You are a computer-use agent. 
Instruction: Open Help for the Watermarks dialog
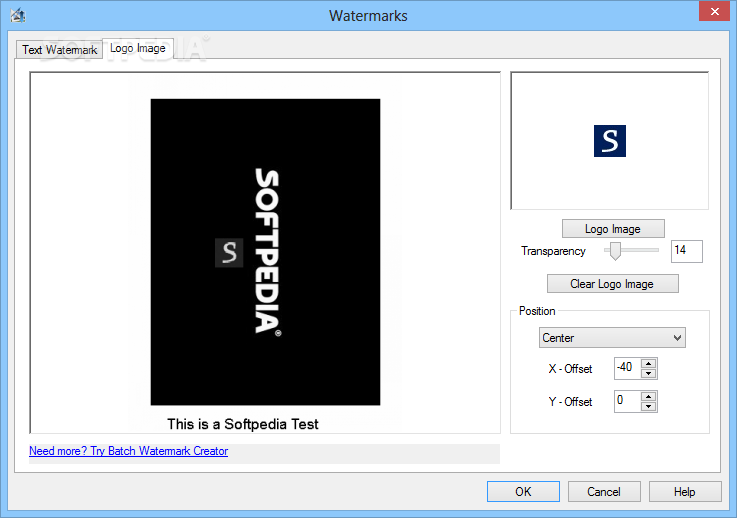tap(685, 492)
